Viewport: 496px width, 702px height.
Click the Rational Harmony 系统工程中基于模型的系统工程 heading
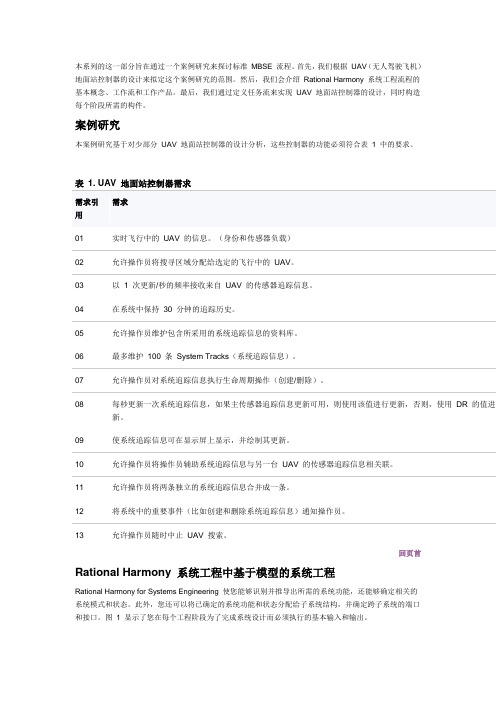205,573
